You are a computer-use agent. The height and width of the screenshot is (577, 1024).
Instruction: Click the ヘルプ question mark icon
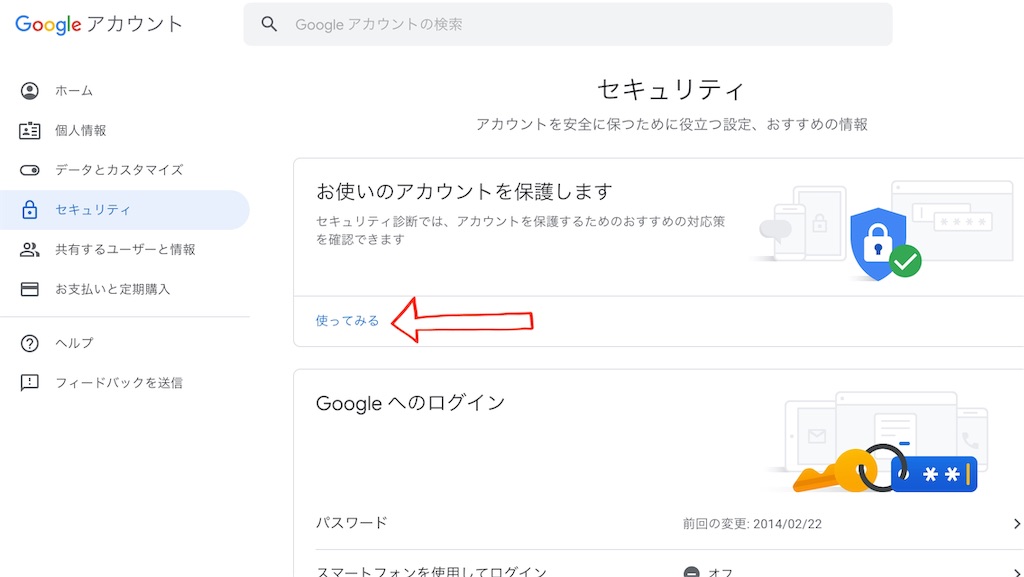tap(29, 343)
